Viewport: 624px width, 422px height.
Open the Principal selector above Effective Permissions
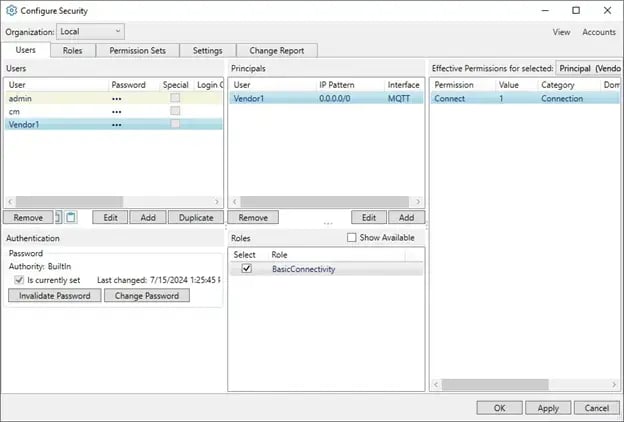coord(588,68)
